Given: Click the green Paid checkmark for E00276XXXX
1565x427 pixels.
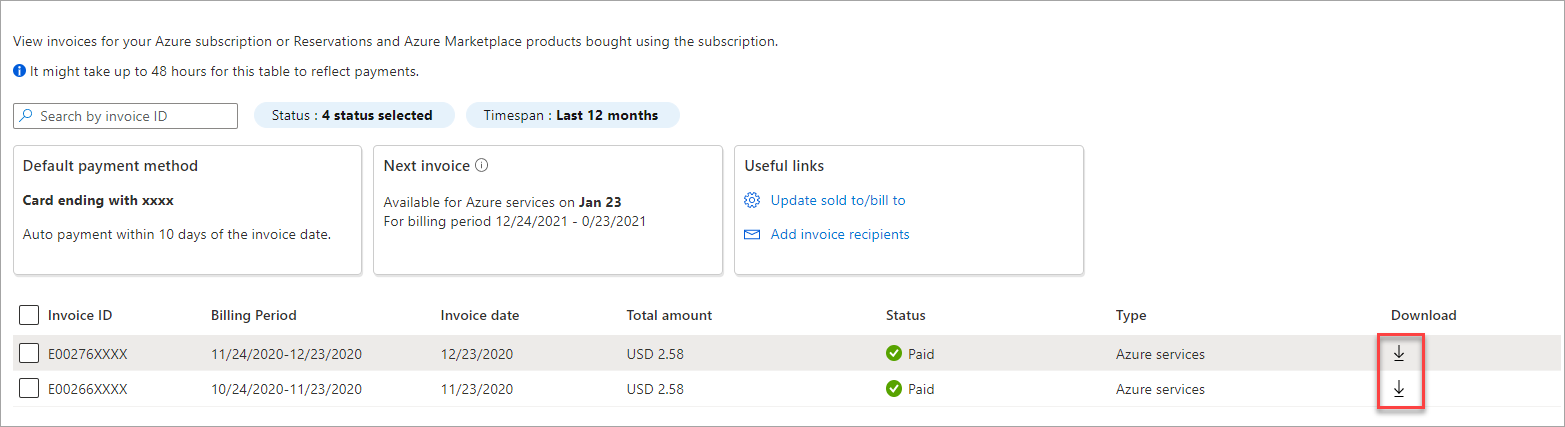Looking at the screenshot, I should (894, 354).
